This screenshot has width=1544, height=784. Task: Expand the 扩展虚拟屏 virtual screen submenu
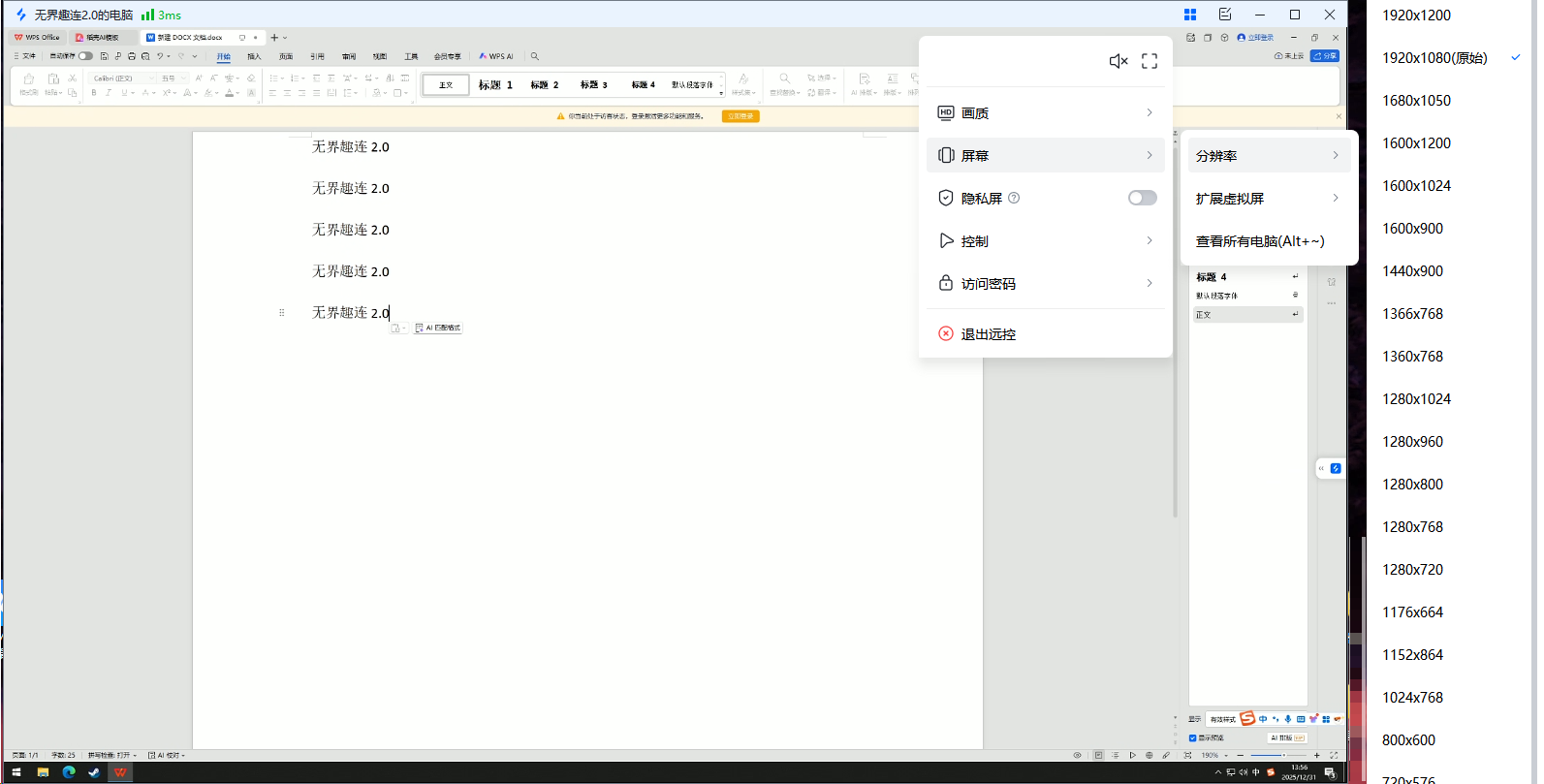click(1269, 198)
